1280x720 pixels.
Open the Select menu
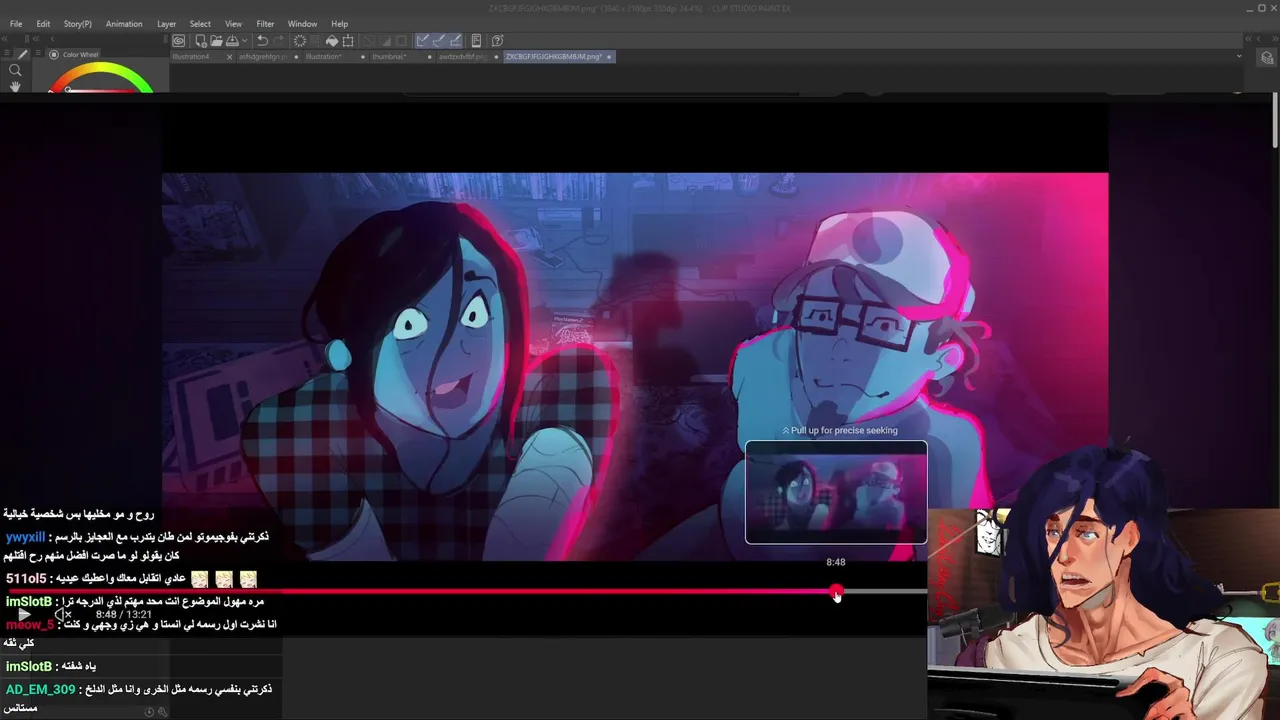point(200,24)
